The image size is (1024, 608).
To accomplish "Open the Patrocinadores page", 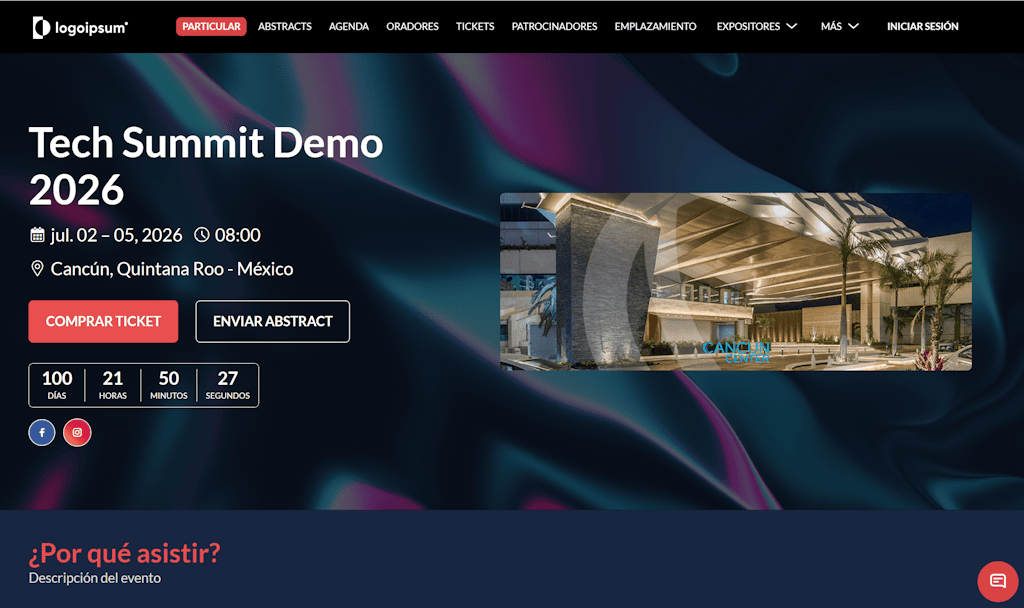I will [554, 27].
